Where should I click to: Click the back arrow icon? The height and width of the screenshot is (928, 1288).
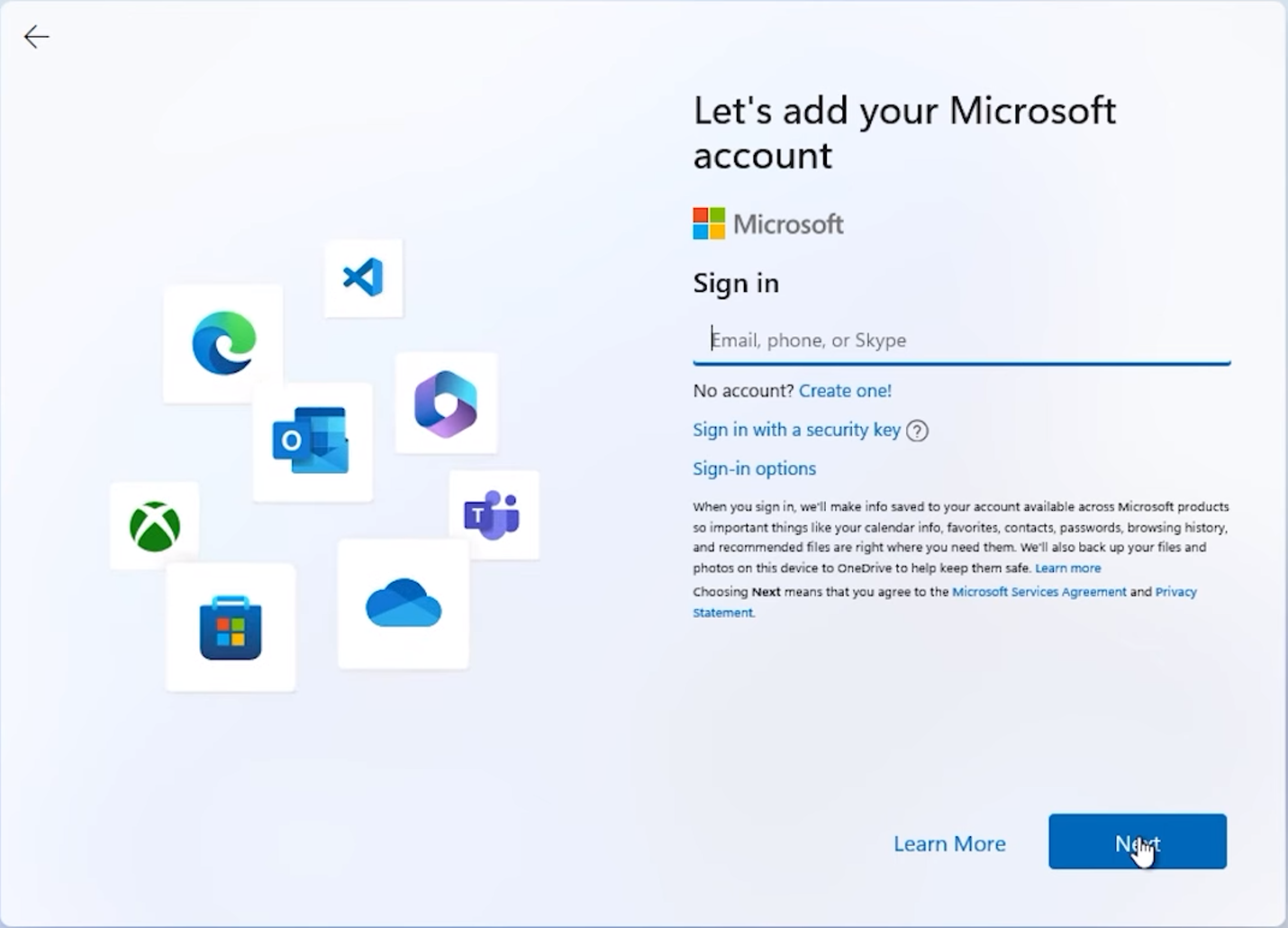[x=36, y=37]
